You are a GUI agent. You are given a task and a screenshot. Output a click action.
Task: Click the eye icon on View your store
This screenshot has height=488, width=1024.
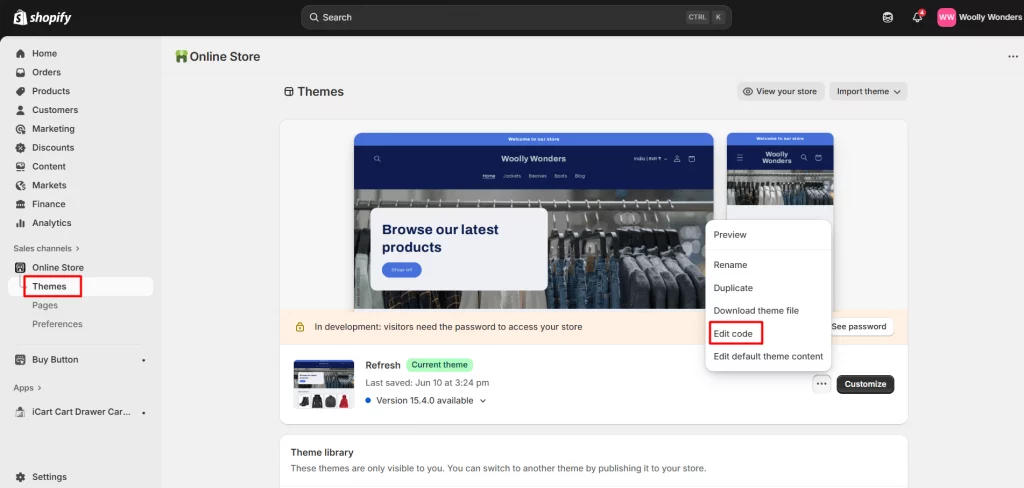click(x=748, y=91)
